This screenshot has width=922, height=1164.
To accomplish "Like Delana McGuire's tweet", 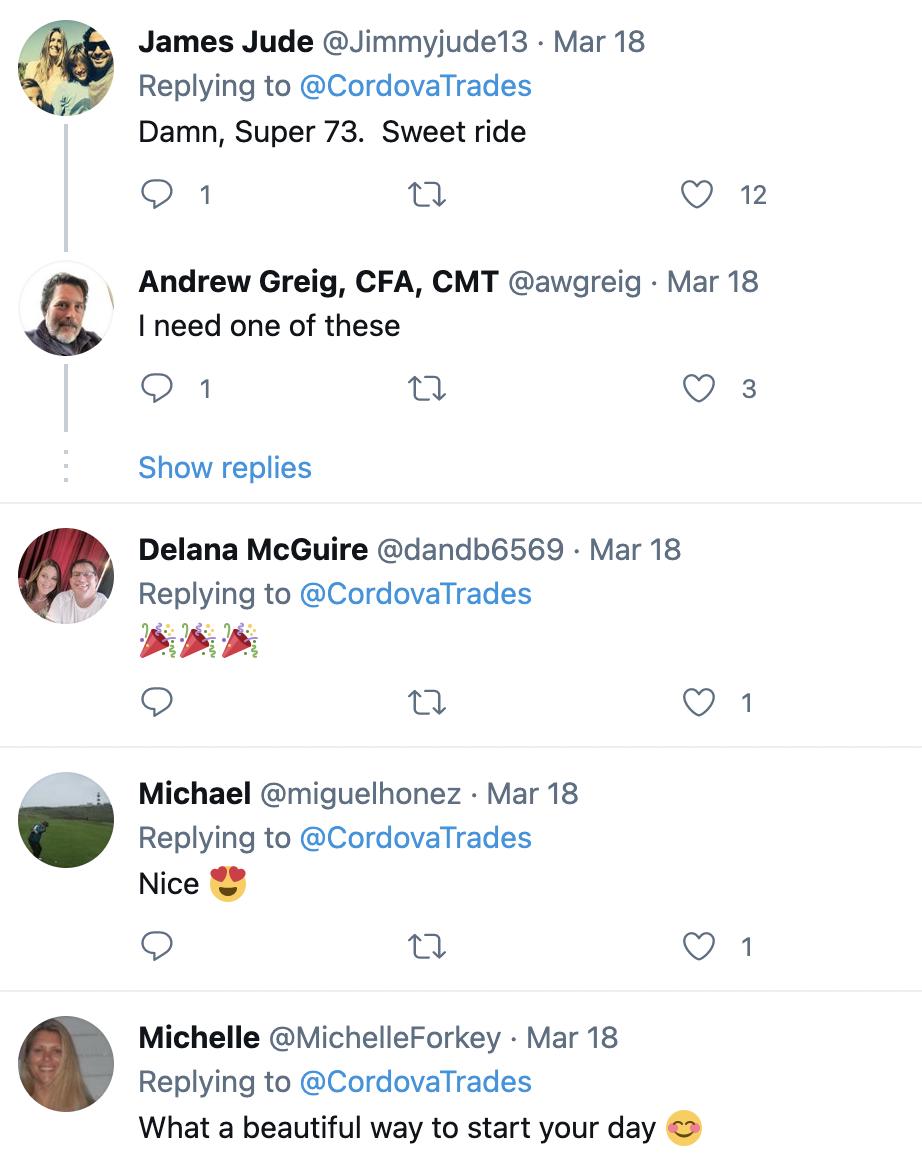I will tap(697, 703).
